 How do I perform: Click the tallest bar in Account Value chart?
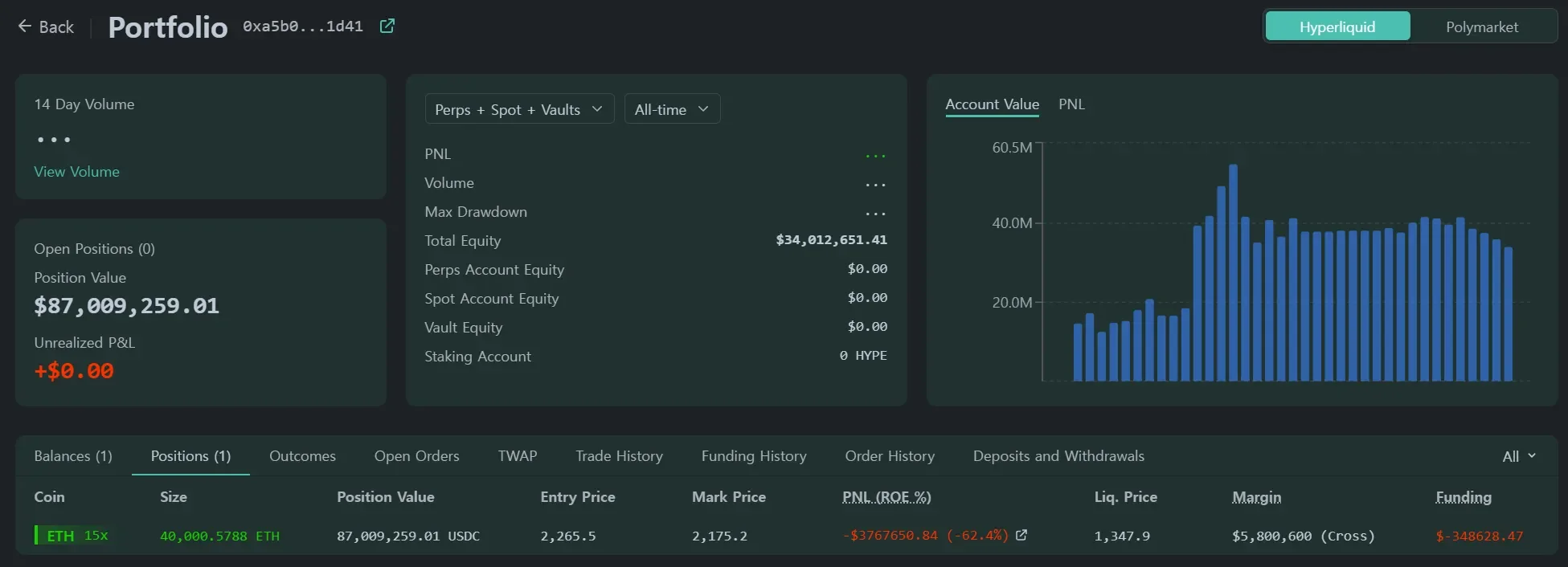pyautogui.click(x=1233, y=272)
